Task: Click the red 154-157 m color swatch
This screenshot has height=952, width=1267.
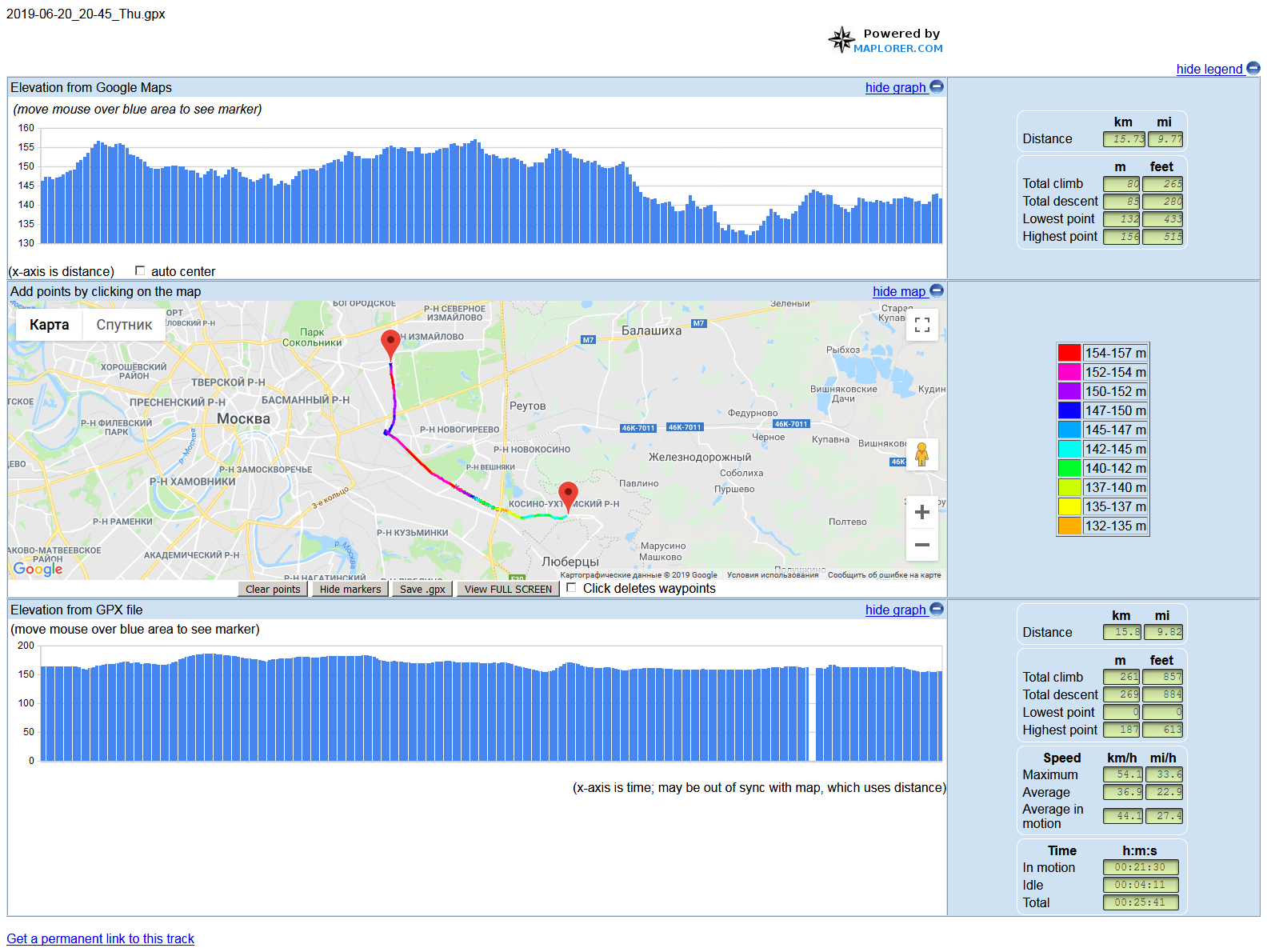Action: [1069, 353]
